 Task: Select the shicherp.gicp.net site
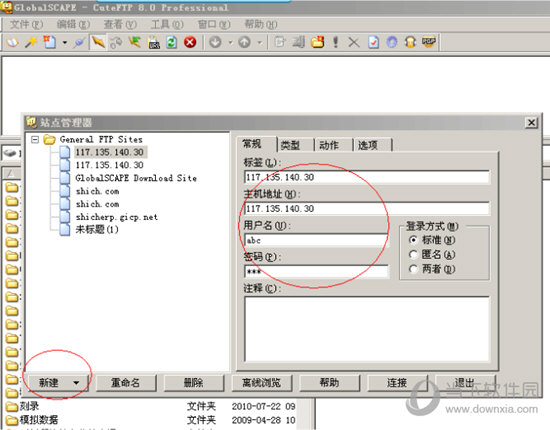(x=116, y=217)
